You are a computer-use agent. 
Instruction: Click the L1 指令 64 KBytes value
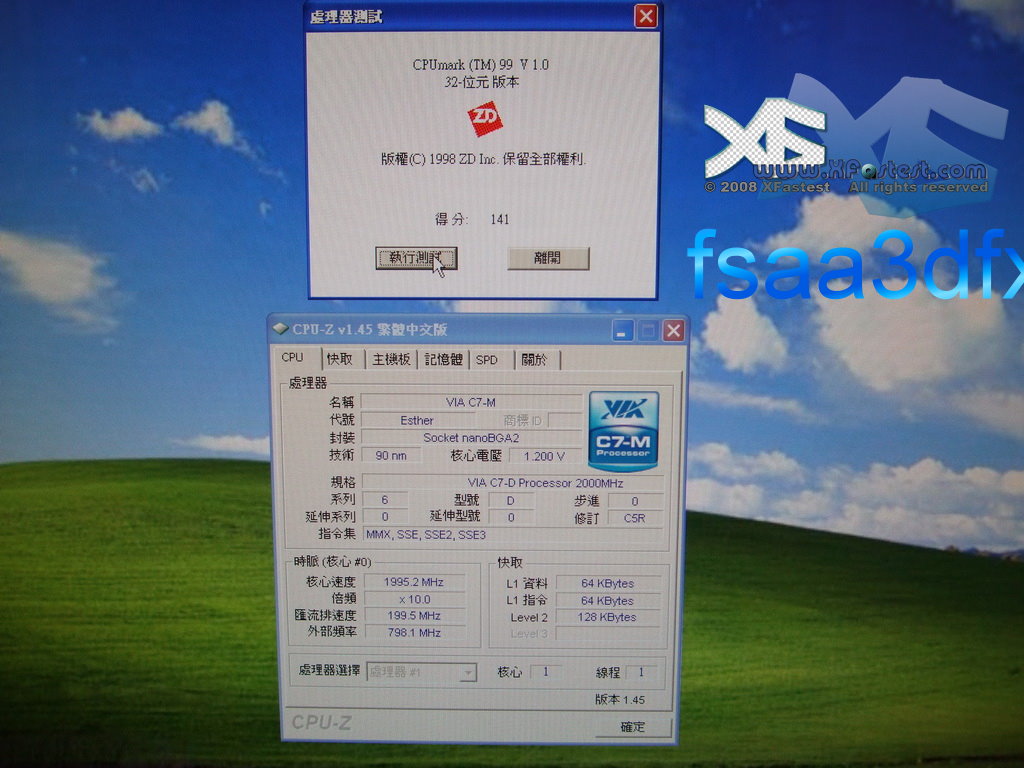(x=607, y=600)
